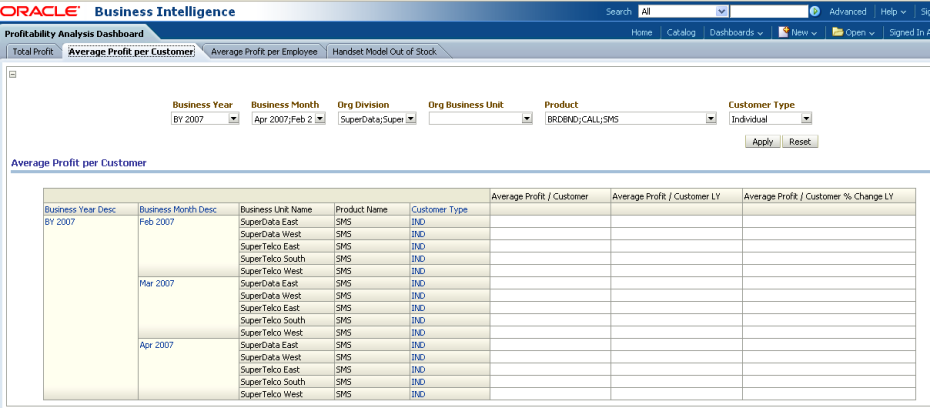Click the Reset button
The image size is (930, 408).
coord(800,142)
